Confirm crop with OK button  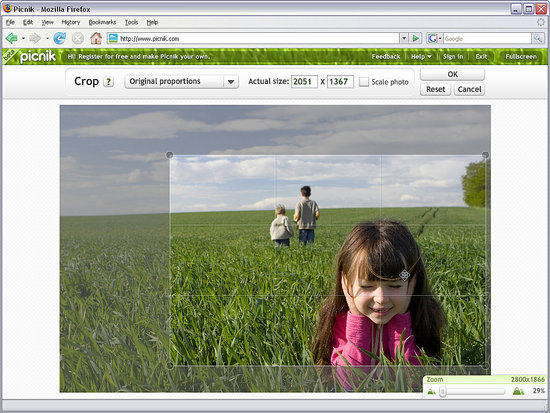click(452, 74)
